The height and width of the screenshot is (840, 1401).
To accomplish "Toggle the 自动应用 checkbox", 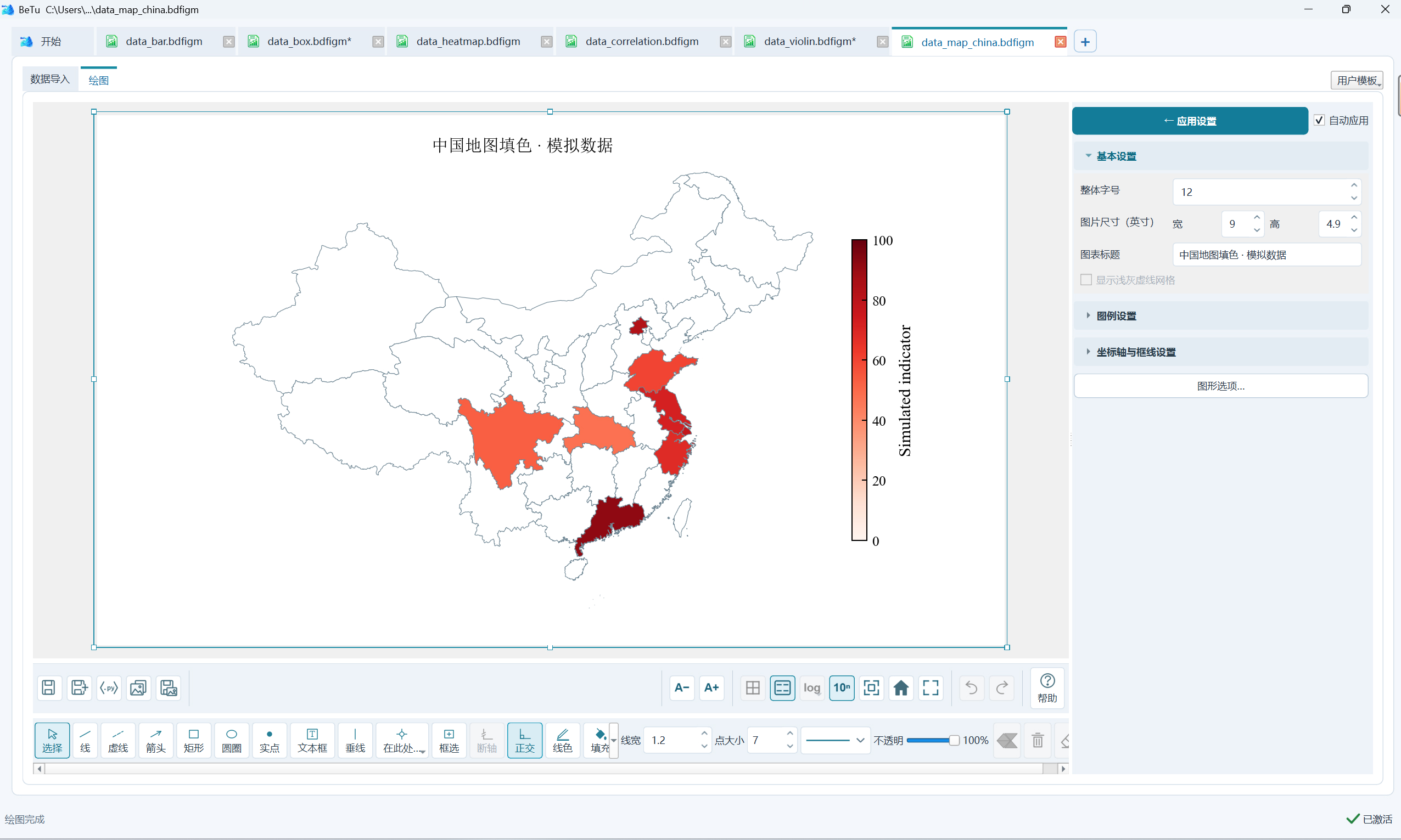I will 1319,120.
